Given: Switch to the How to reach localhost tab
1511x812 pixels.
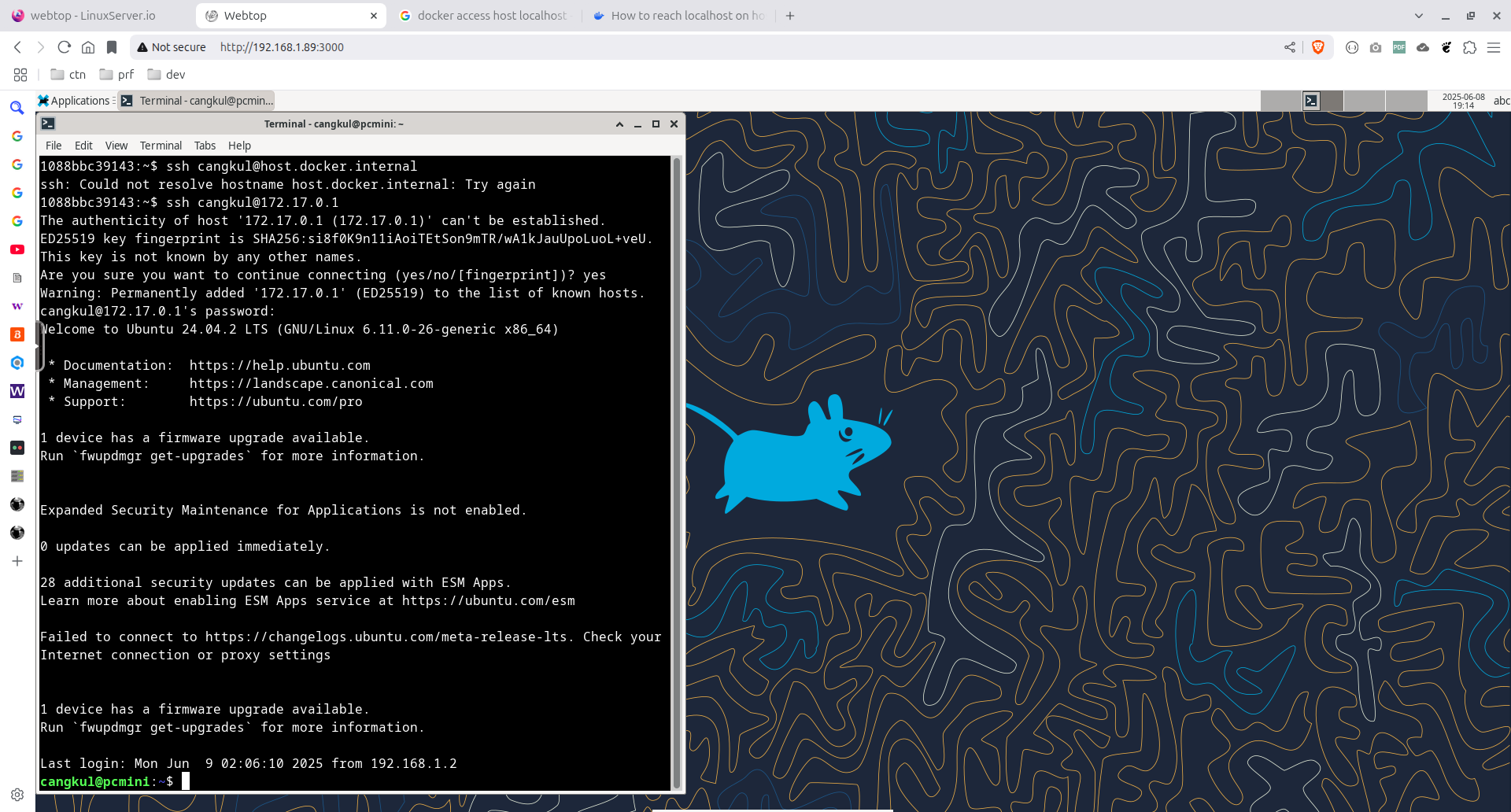Looking at the screenshot, I should [x=678, y=16].
